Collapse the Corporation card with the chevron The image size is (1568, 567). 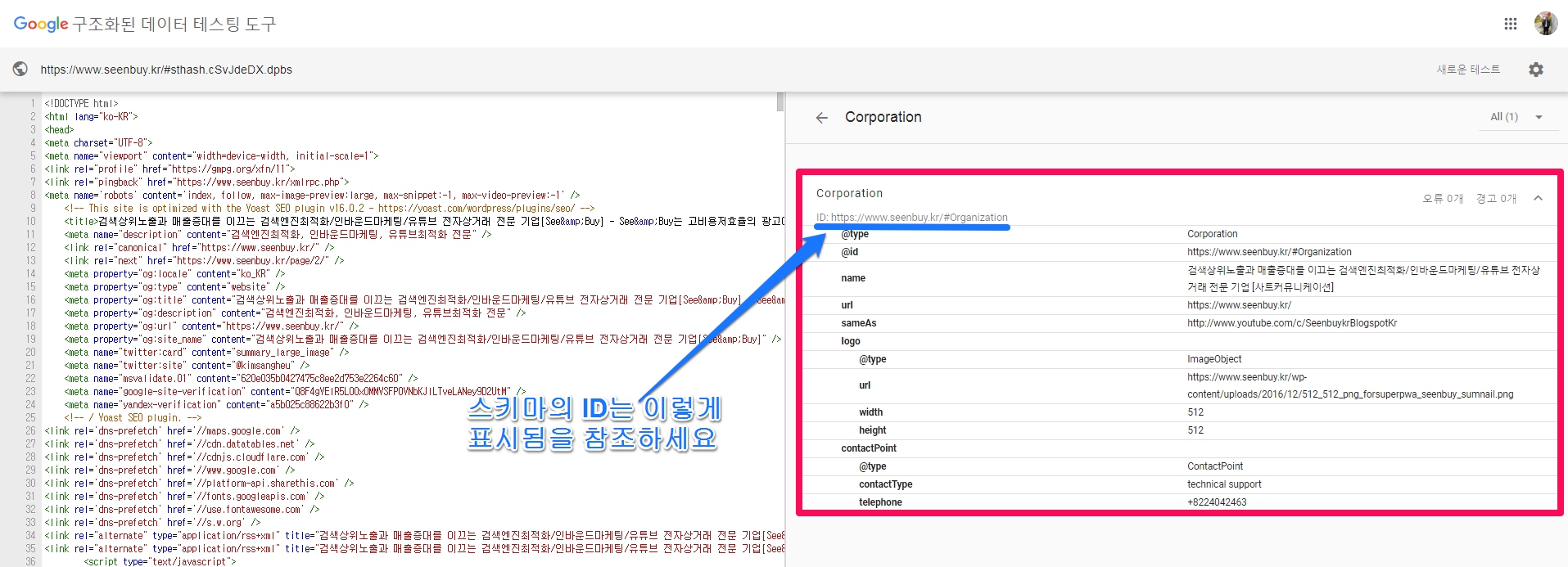coord(1538,198)
